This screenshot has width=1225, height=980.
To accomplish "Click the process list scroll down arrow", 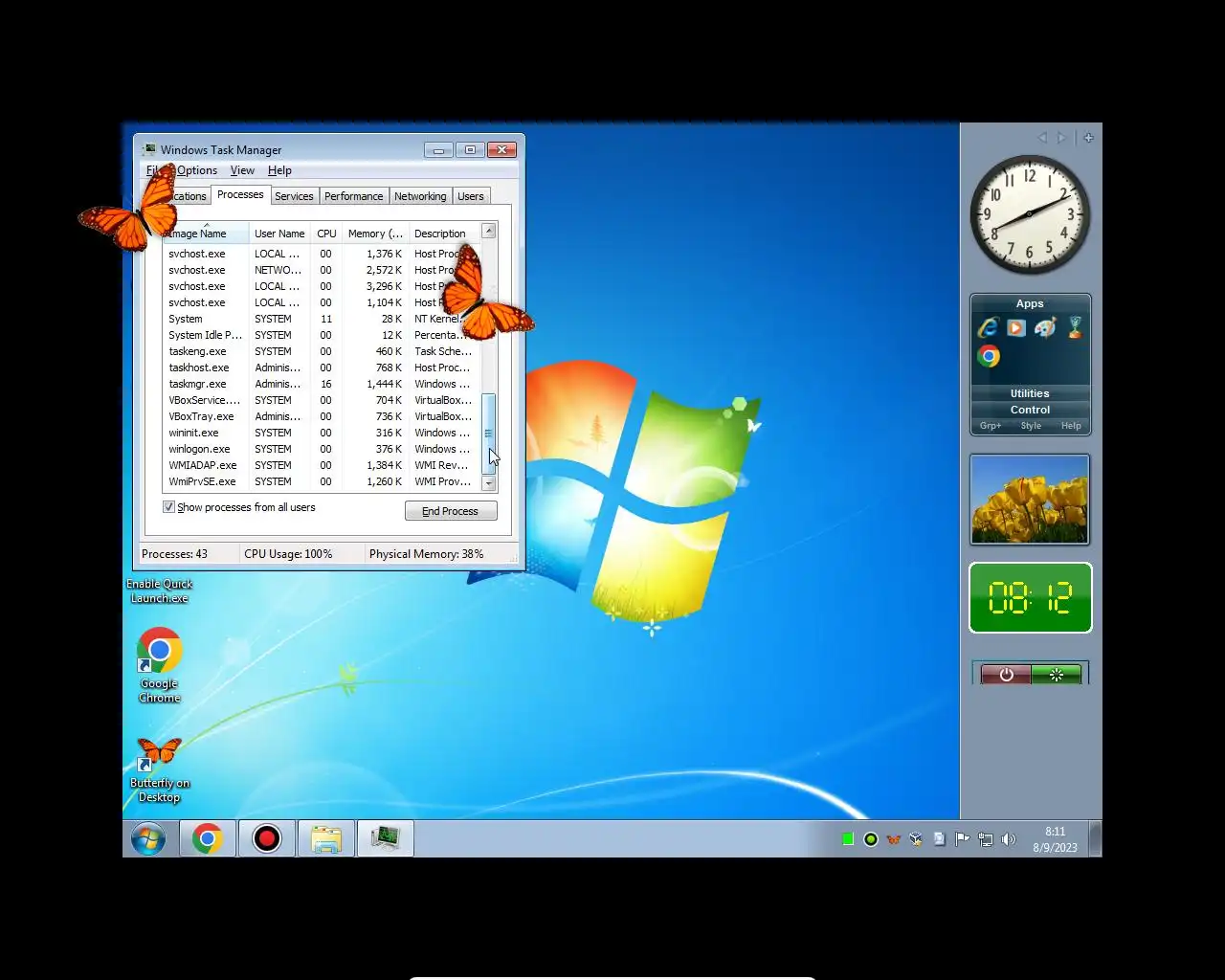I will (x=488, y=483).
